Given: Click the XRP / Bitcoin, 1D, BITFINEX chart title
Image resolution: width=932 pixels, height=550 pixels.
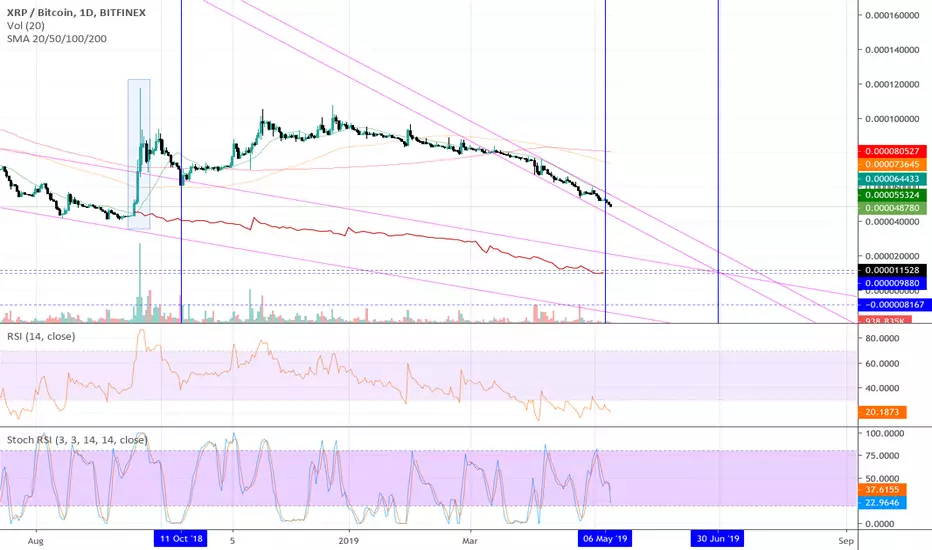Looking at the screenshot, I should pyautogui.click(x=76, y=12).
